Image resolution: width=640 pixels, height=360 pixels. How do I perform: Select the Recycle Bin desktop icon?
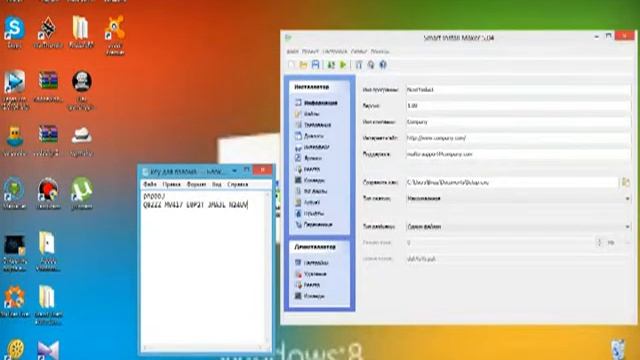click(x=618, y=350)
